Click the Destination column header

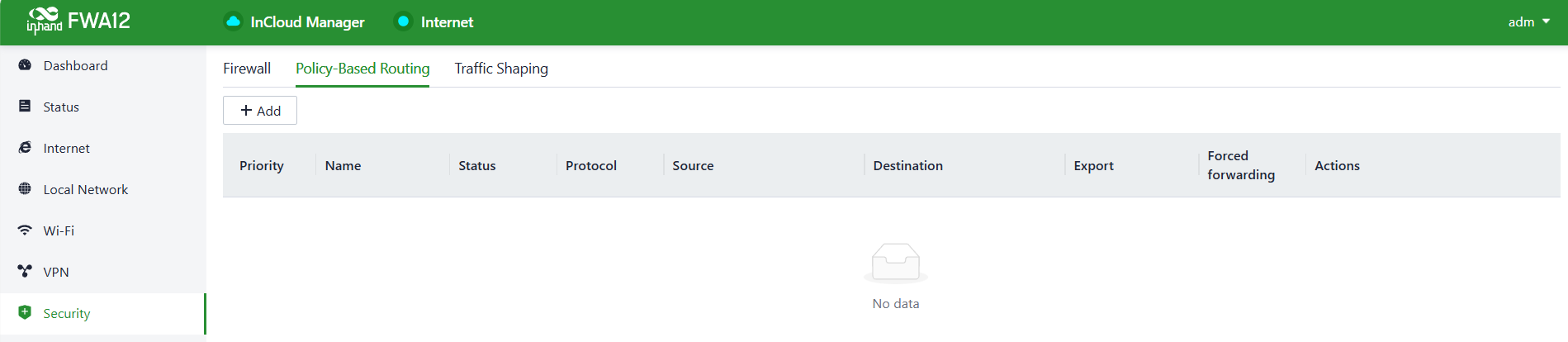[907, 165]
